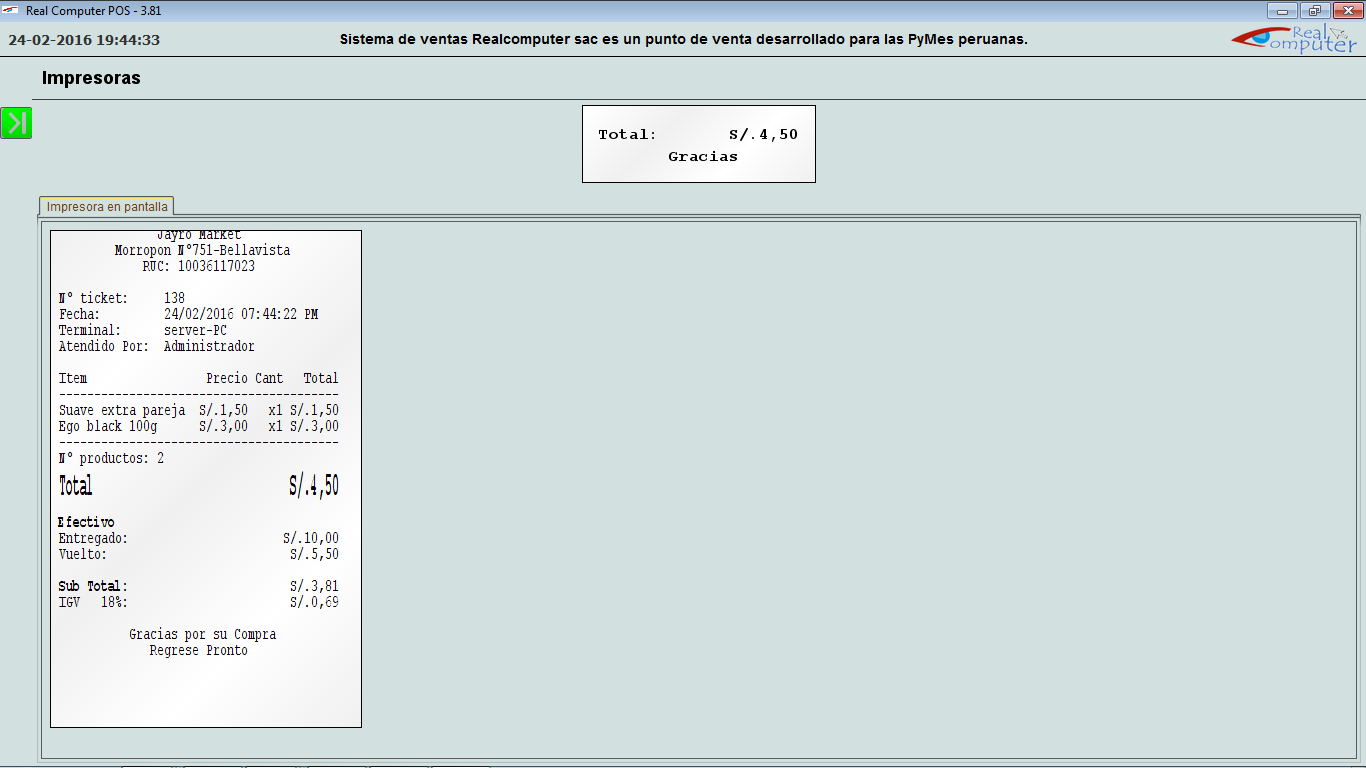
Task: Click the POS application icon in the title bar
Action: [x=11, y=10]
